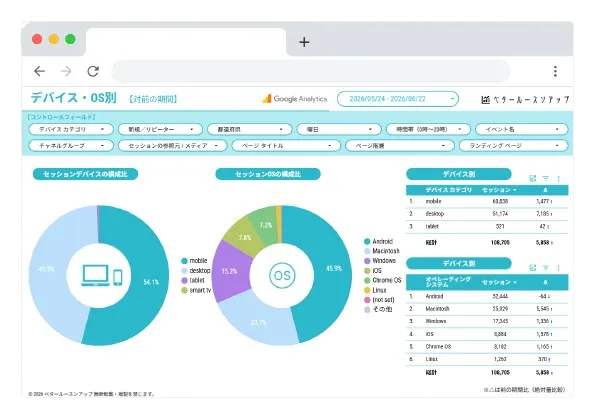Click the セッションデバイスの構成比 chart title
The height and width of the screenshot is (419, 595).
coord(85,174)
